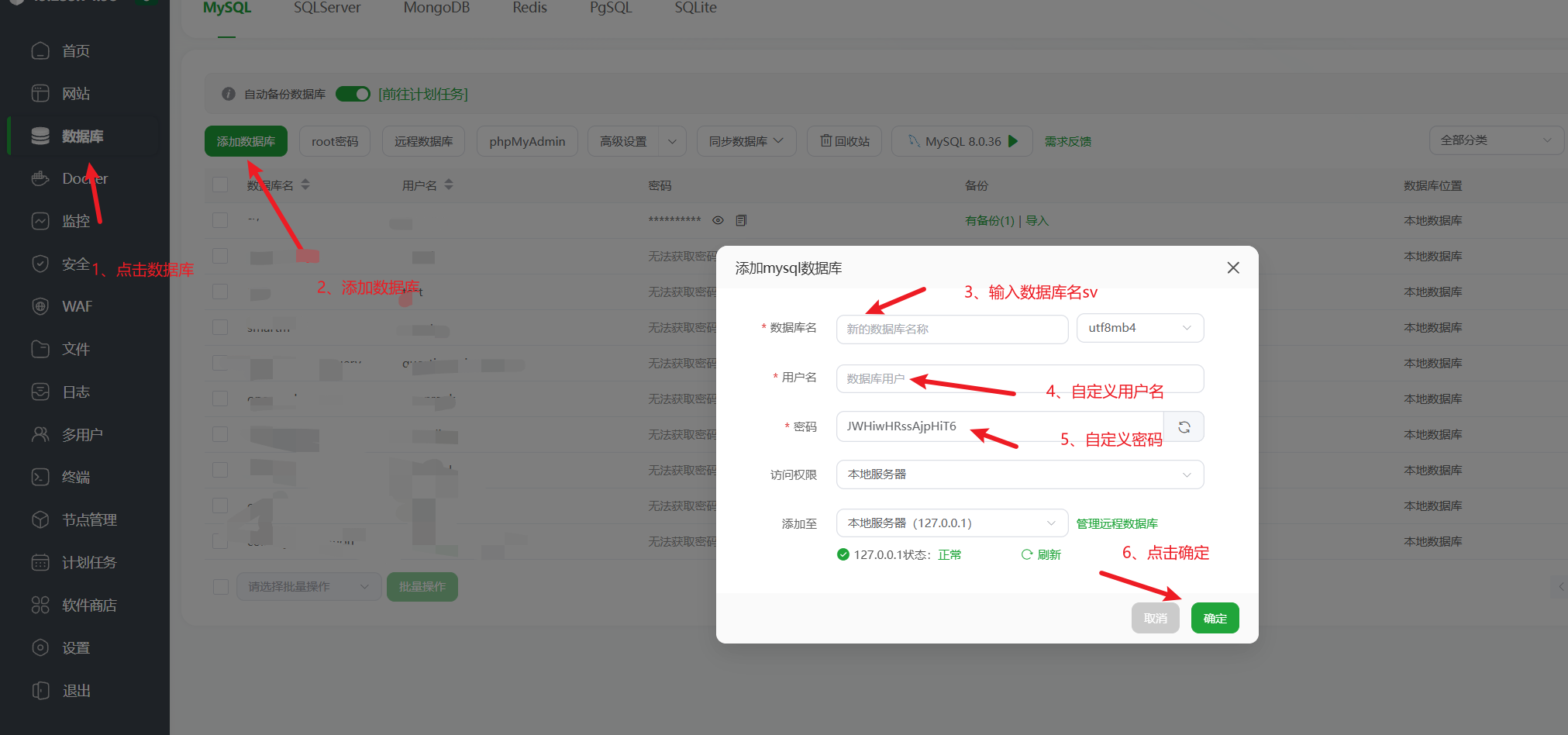Screen dimensions: 1568x735
Task: Click the 有备份(1) backup link
Action: pos(990,221)
